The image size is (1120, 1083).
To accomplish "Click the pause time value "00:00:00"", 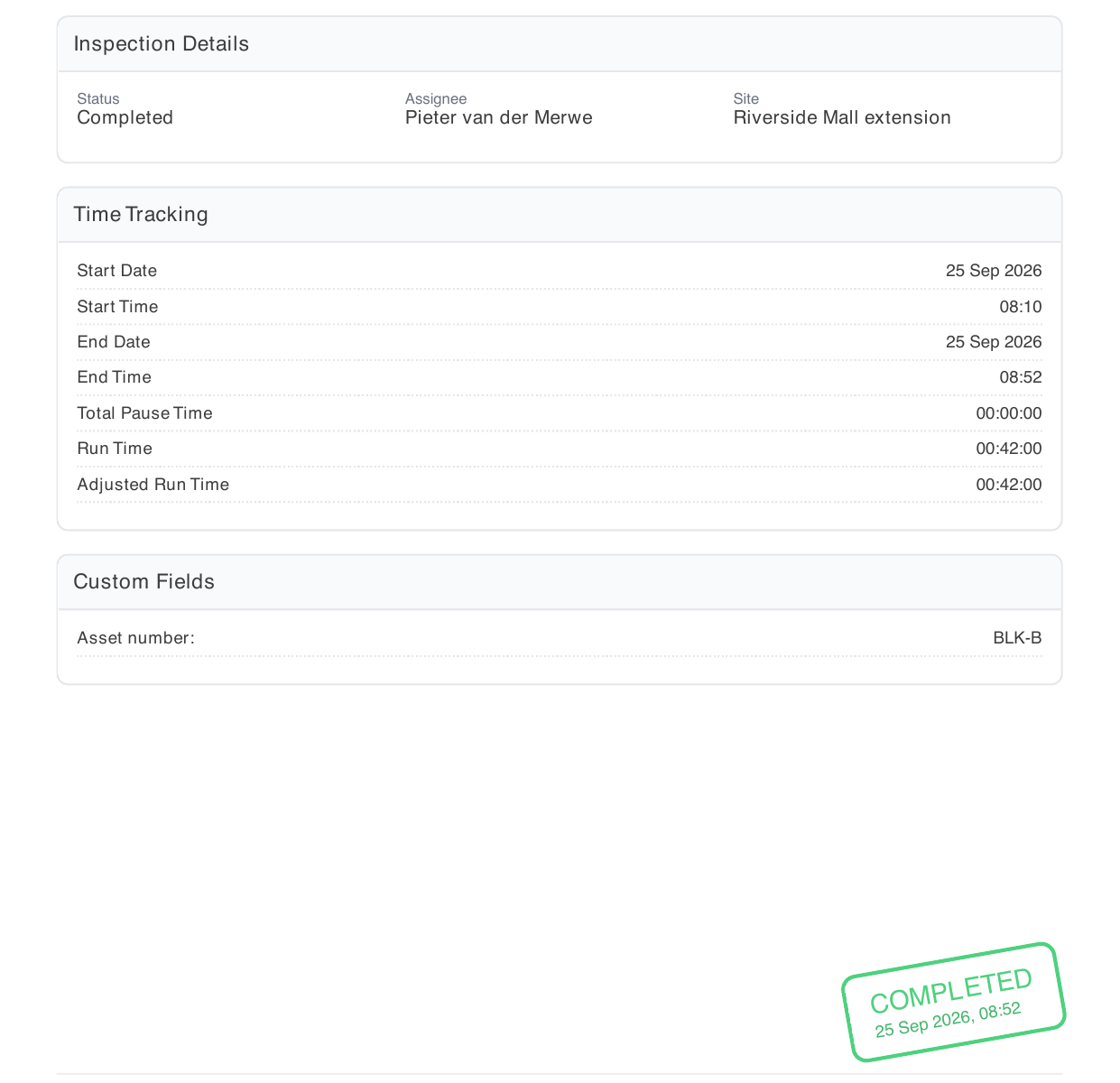I will [x=1009, y=413].
